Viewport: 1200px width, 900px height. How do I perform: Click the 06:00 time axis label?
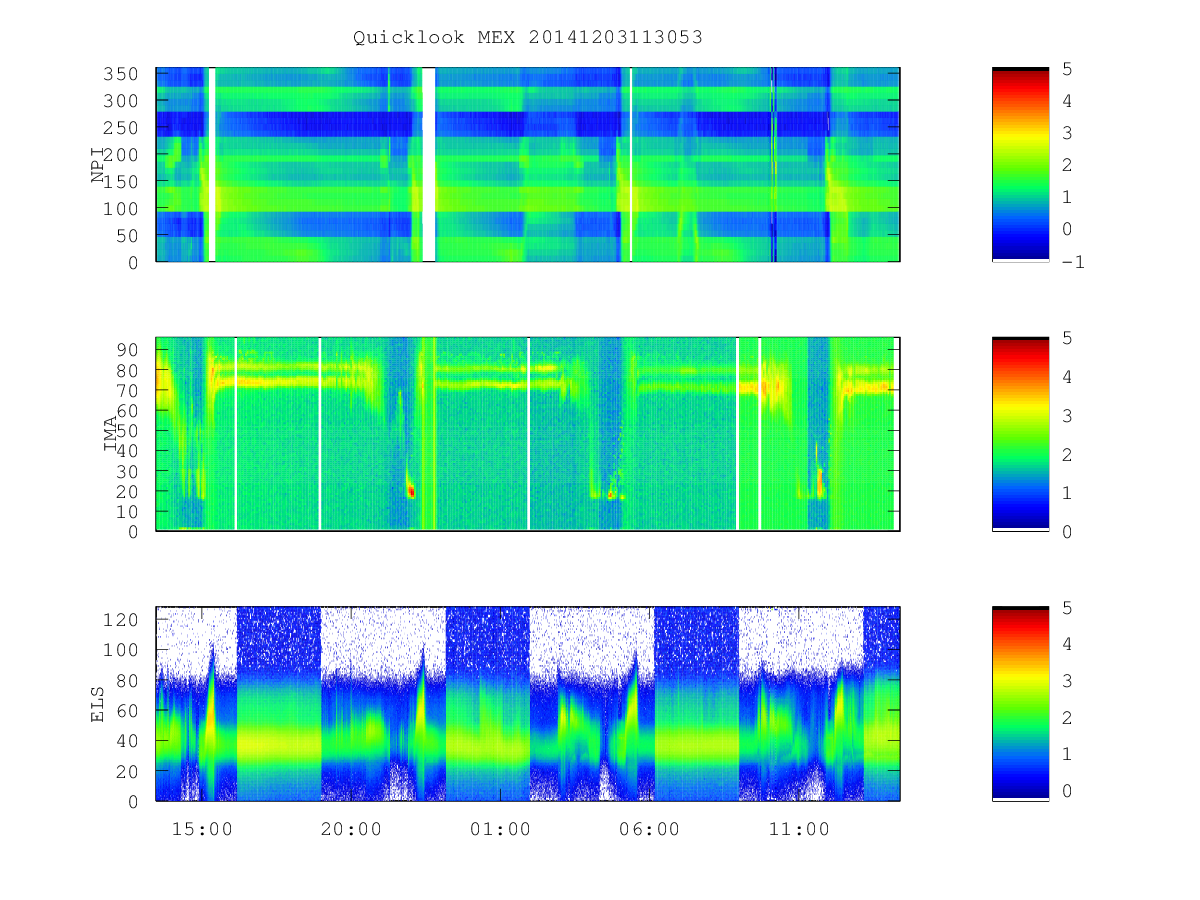click(649, 829)
